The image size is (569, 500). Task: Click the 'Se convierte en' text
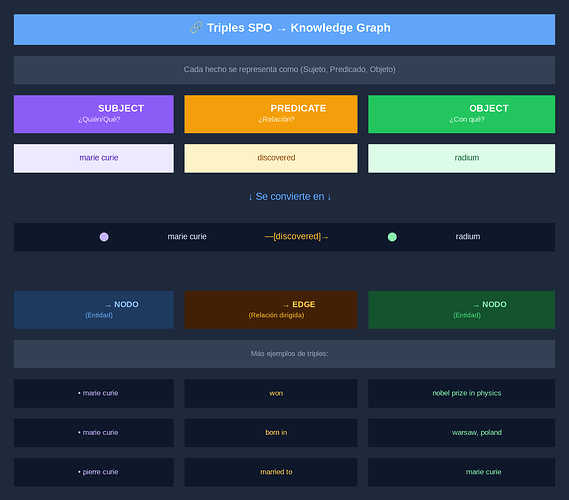click(290, 197)
